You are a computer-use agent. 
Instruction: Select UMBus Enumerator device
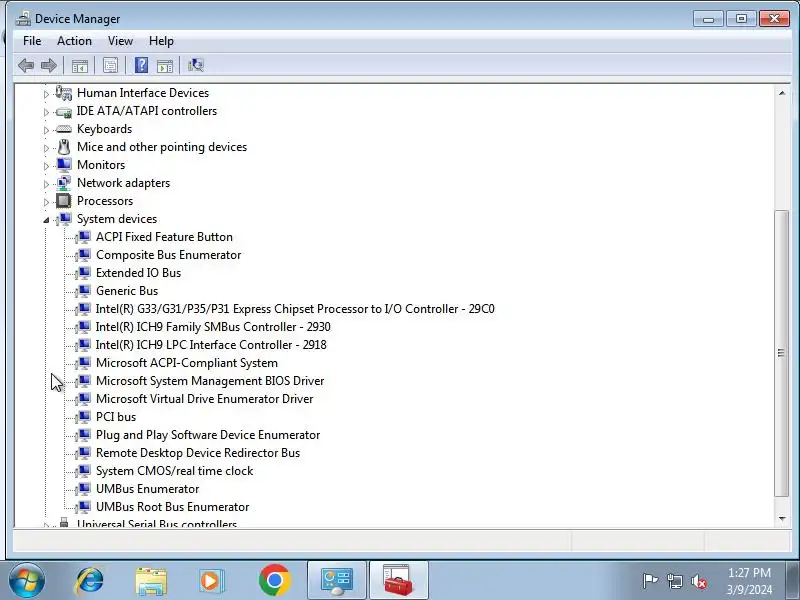[147, 489]
